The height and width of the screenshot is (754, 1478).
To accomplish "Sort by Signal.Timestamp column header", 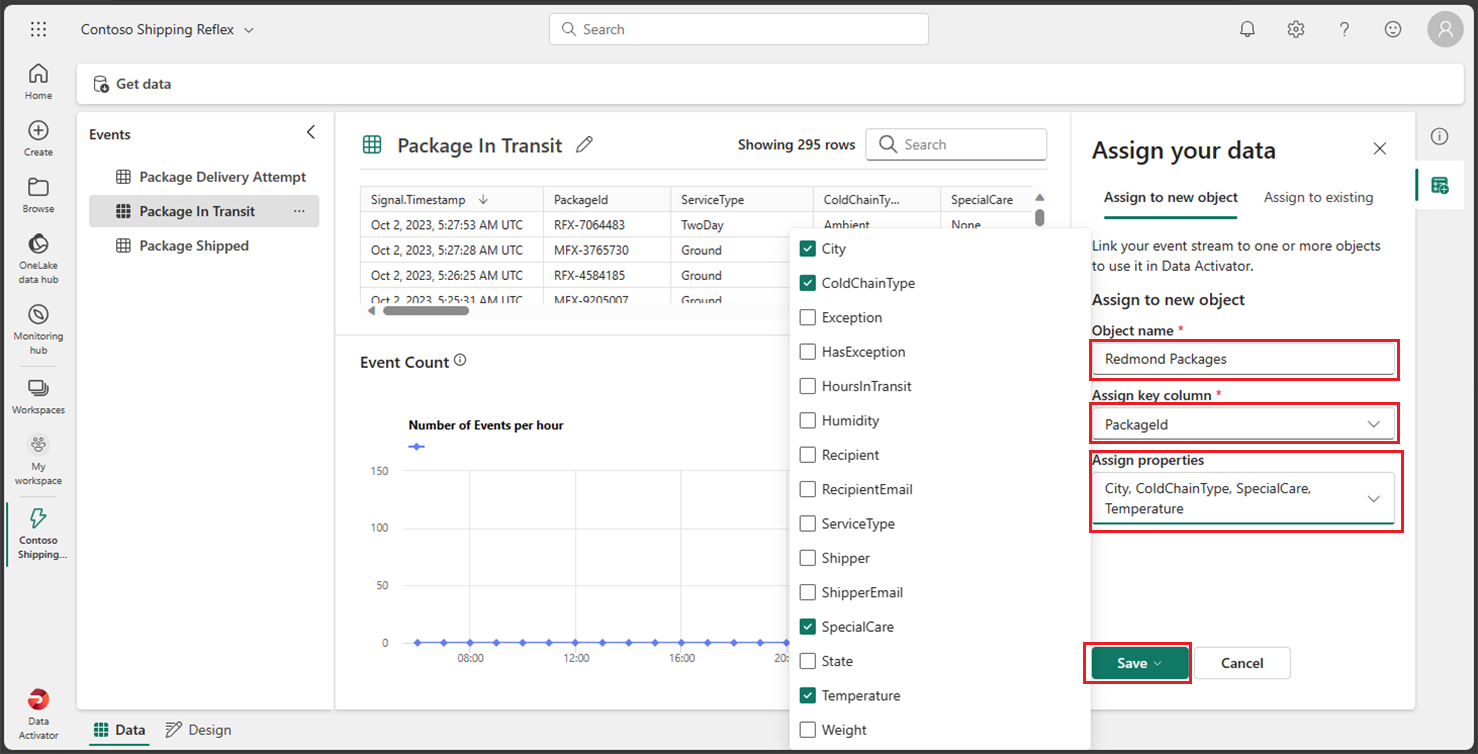I will [x=452, y=199].
